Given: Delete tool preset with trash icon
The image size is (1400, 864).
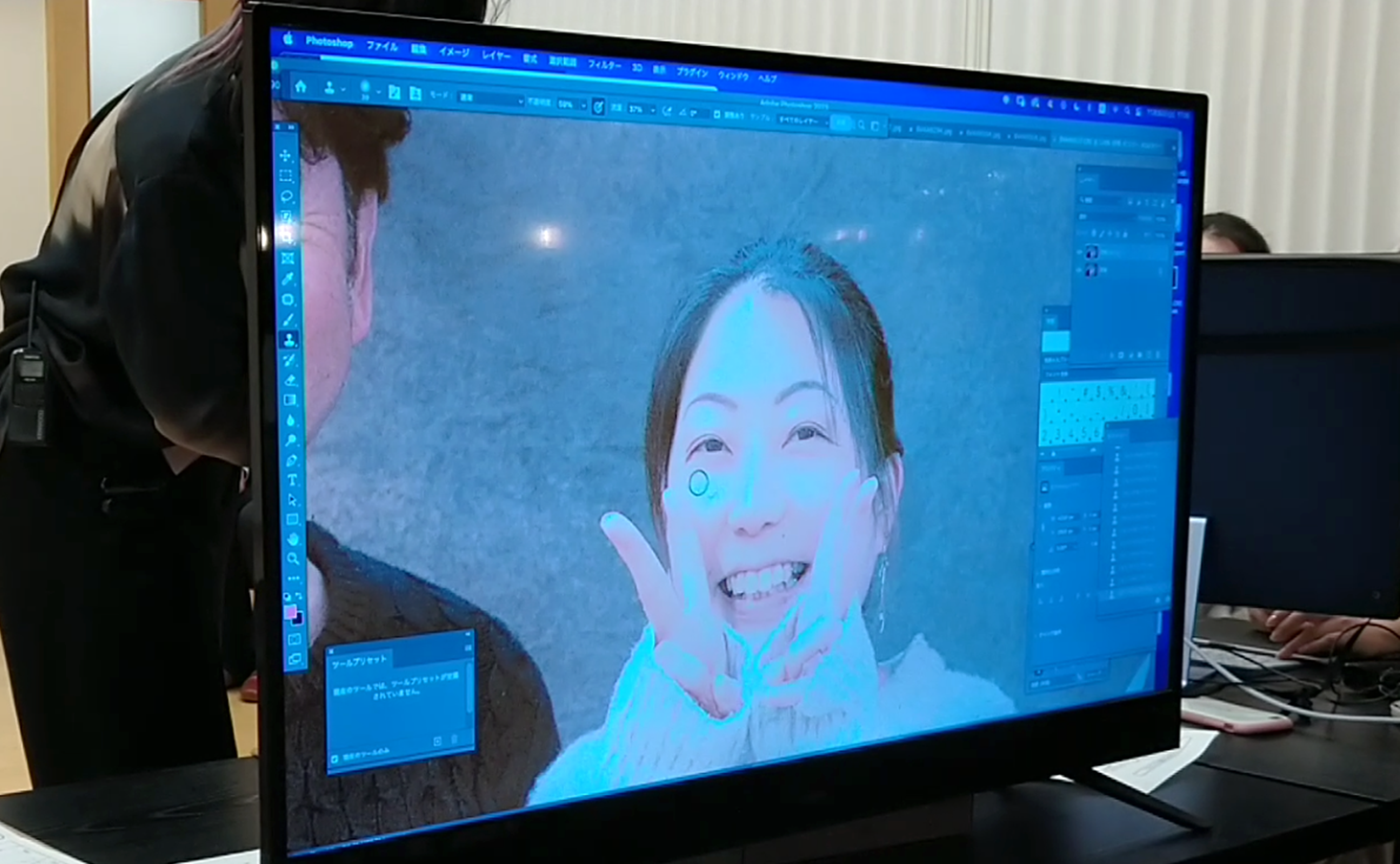Looking at the screenshot, I should [x=454, y=740].
